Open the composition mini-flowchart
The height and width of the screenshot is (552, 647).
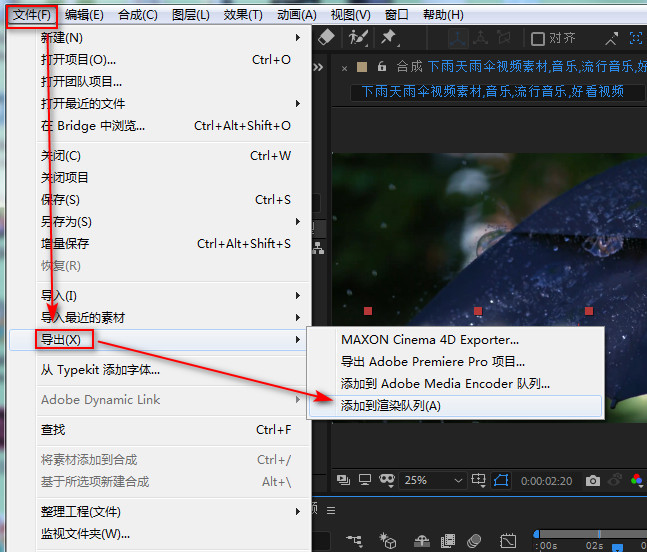[x=354, y=540]
